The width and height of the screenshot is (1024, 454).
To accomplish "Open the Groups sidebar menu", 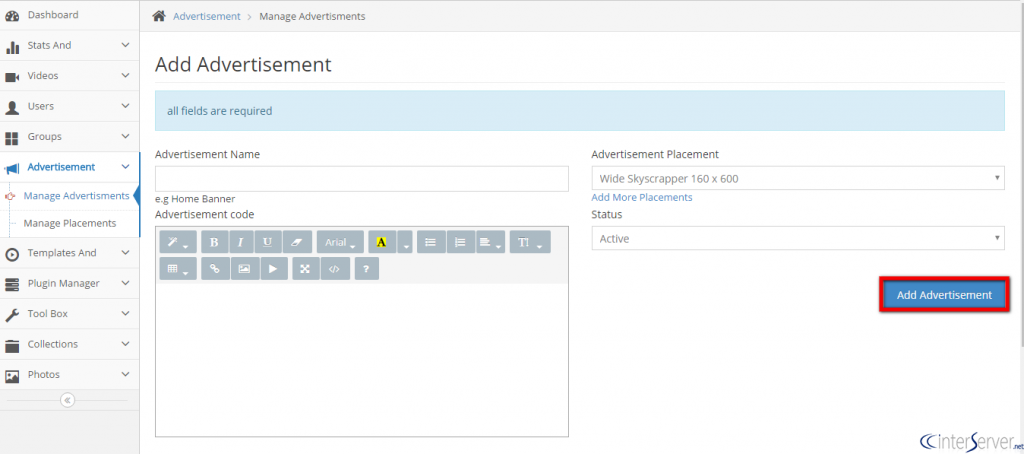I will click(x=70, y=137).
